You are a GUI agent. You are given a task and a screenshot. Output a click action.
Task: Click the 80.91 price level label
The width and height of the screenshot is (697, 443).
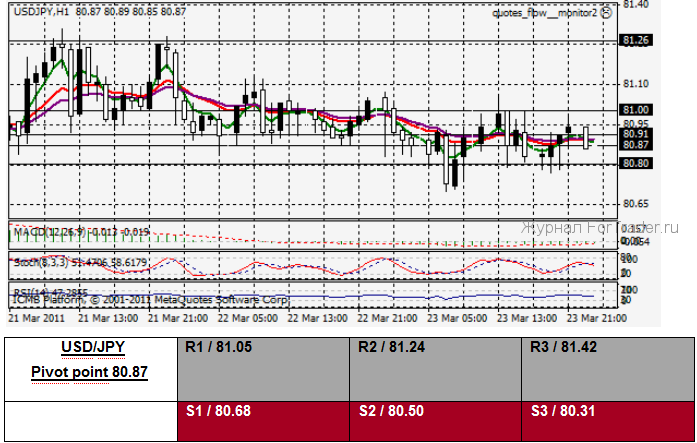636,134
